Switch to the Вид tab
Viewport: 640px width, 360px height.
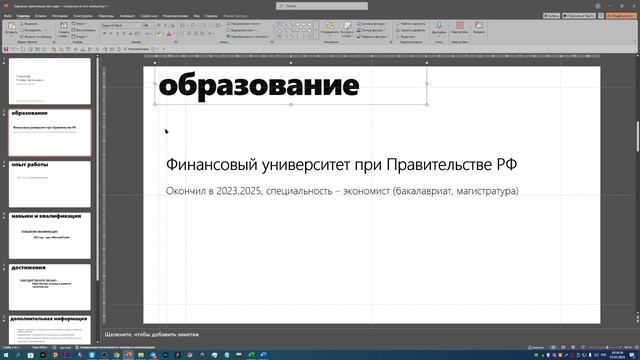point(197,16)
